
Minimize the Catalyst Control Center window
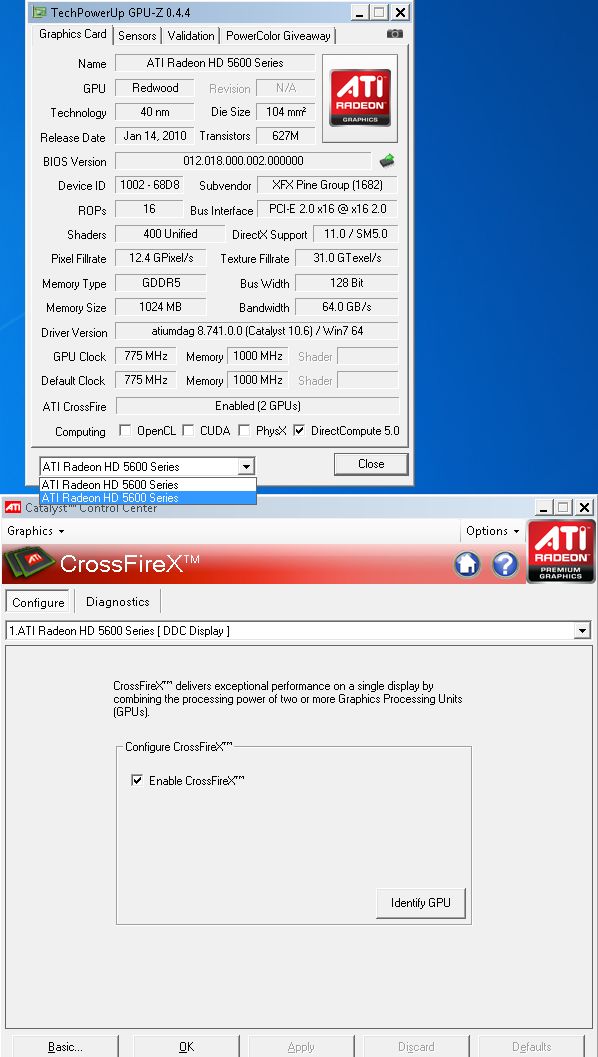click(x=544, y=507)
